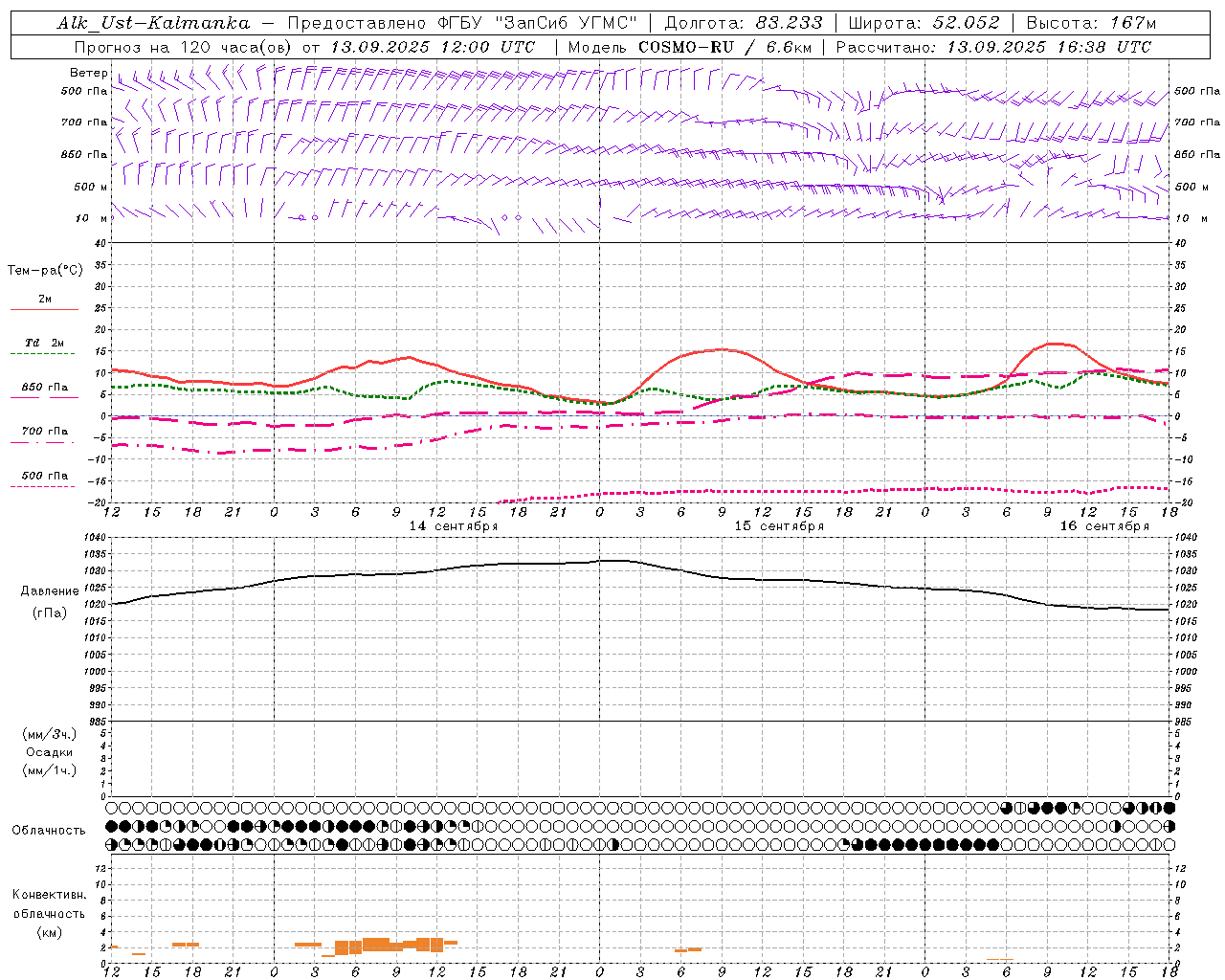Click the Осадки precipitation label
Viewport: 1225px width, 980px height.
50,752
